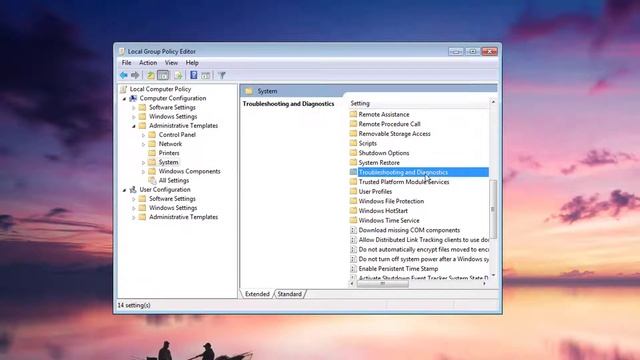640x360 pixels.
Task: Click the list's scroll-up arrow
Action: 493,102
